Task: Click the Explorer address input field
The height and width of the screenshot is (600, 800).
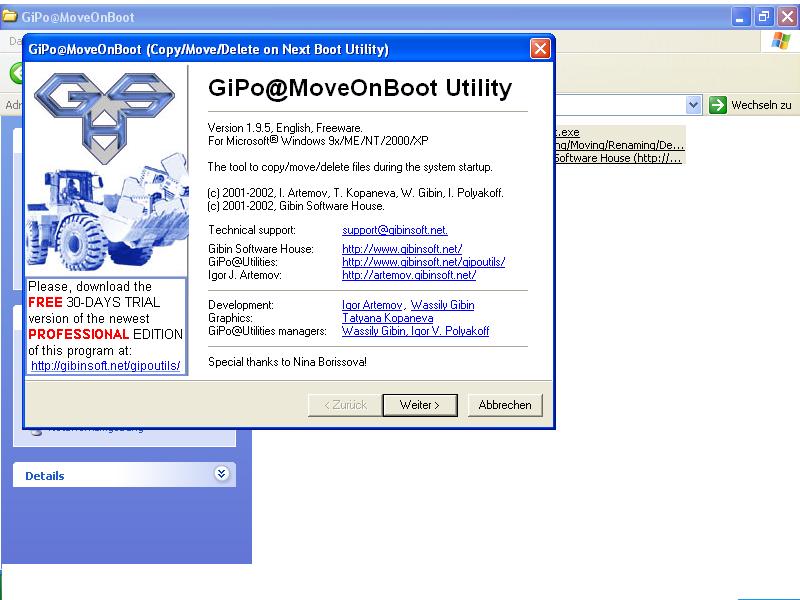Action: (x=620, y=105)
